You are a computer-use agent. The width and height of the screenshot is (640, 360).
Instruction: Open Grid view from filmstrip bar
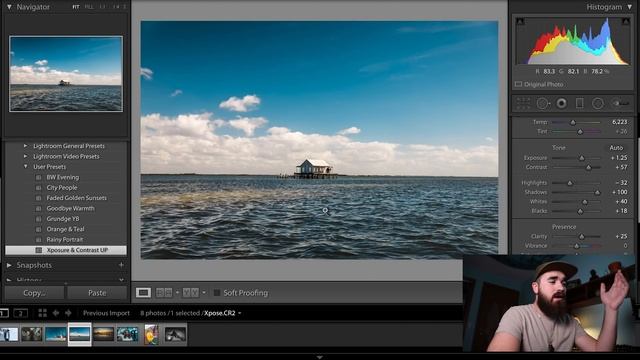[x=42, y=313]
